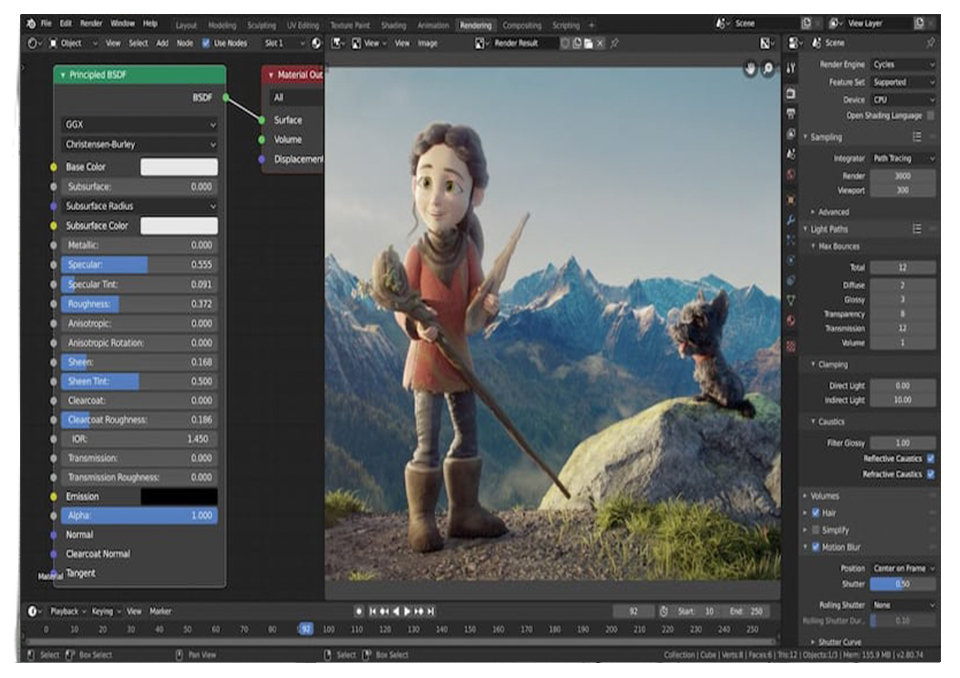Screen dimensions: 960x678
Task: Open the Device CPU dropdown
Action: pos(903,99)
